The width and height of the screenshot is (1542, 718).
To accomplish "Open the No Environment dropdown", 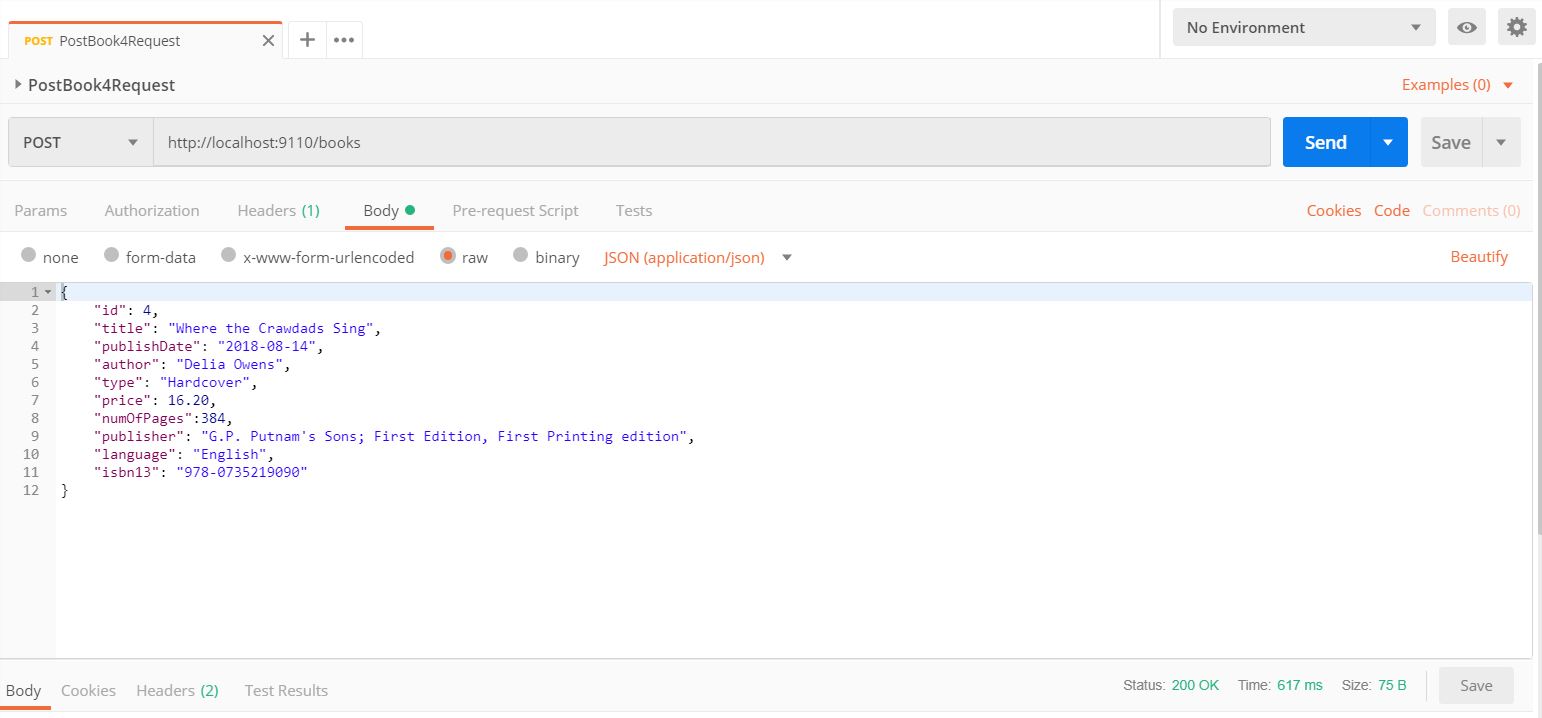I will coord(1303,28).
